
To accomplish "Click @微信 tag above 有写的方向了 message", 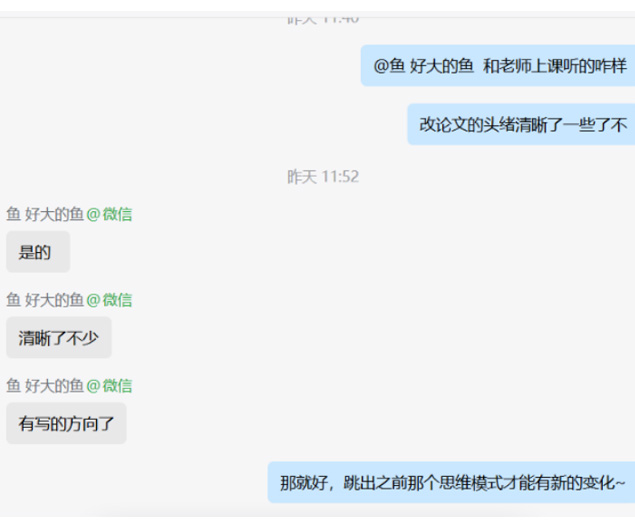I will coord(109,386).
